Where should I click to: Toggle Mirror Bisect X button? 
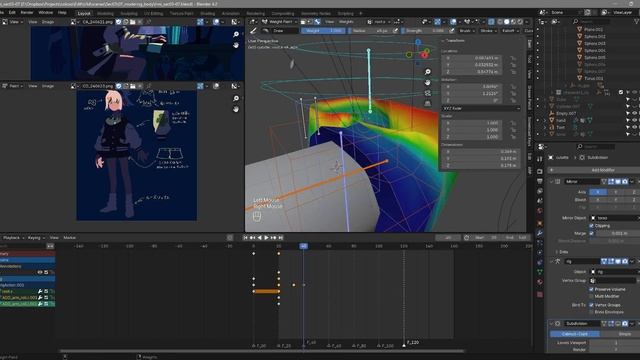(x=598, y=200)
